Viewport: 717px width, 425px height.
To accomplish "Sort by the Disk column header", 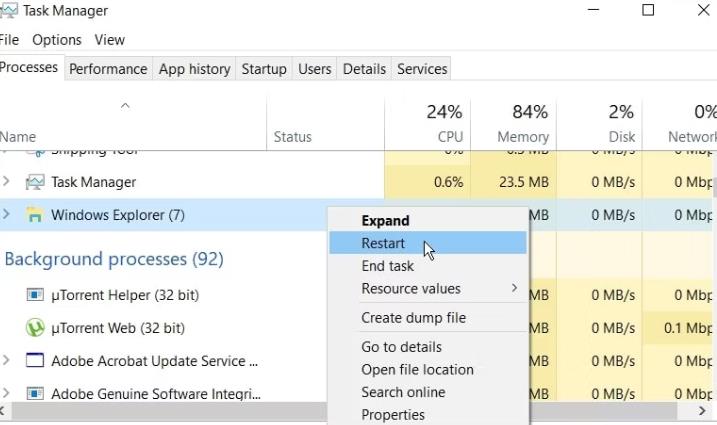I will (599, 124).
